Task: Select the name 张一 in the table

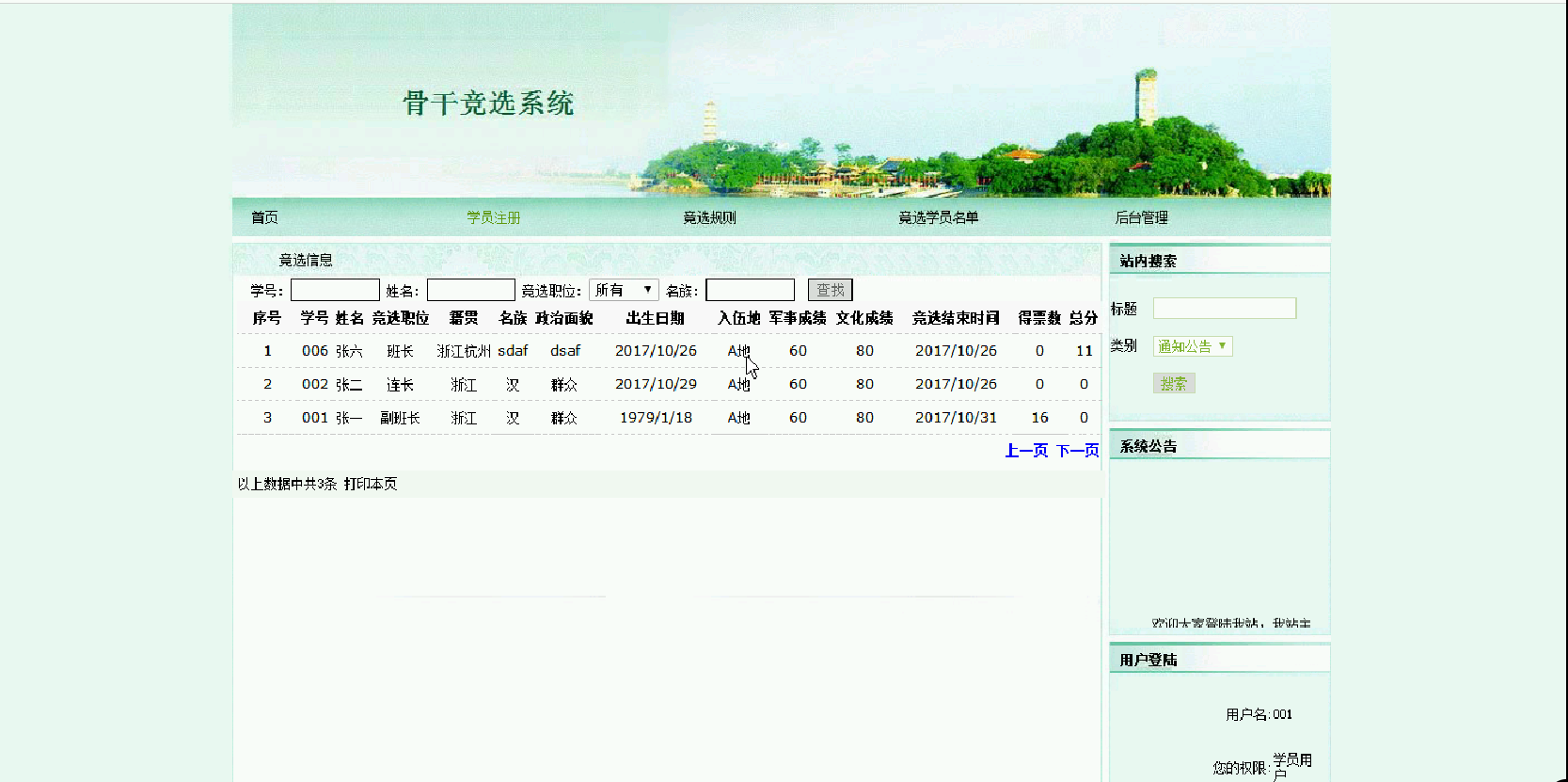Action: pos(349,418)
